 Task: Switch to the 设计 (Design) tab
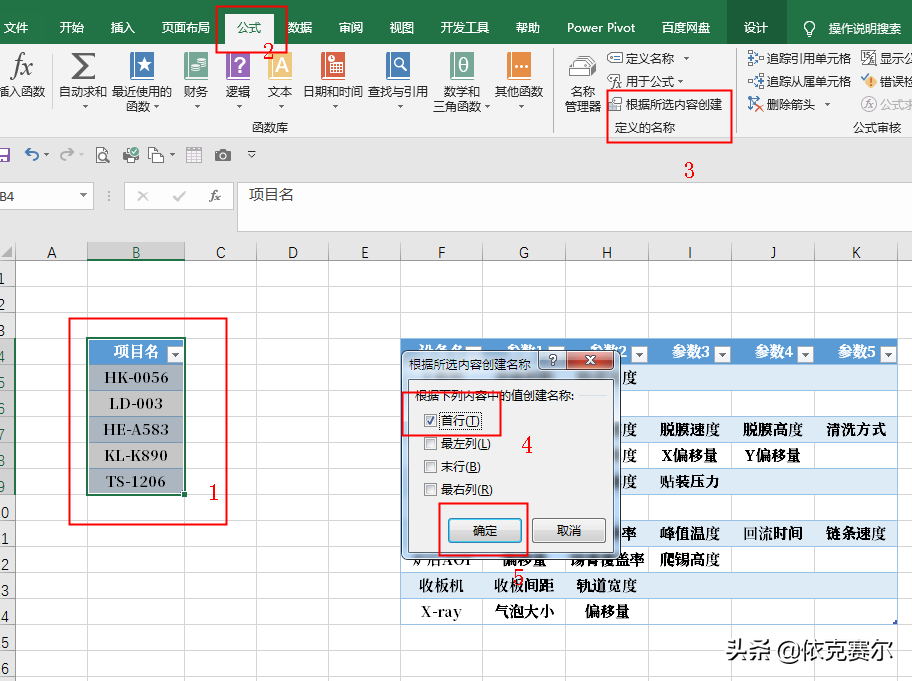coord(756,27)
